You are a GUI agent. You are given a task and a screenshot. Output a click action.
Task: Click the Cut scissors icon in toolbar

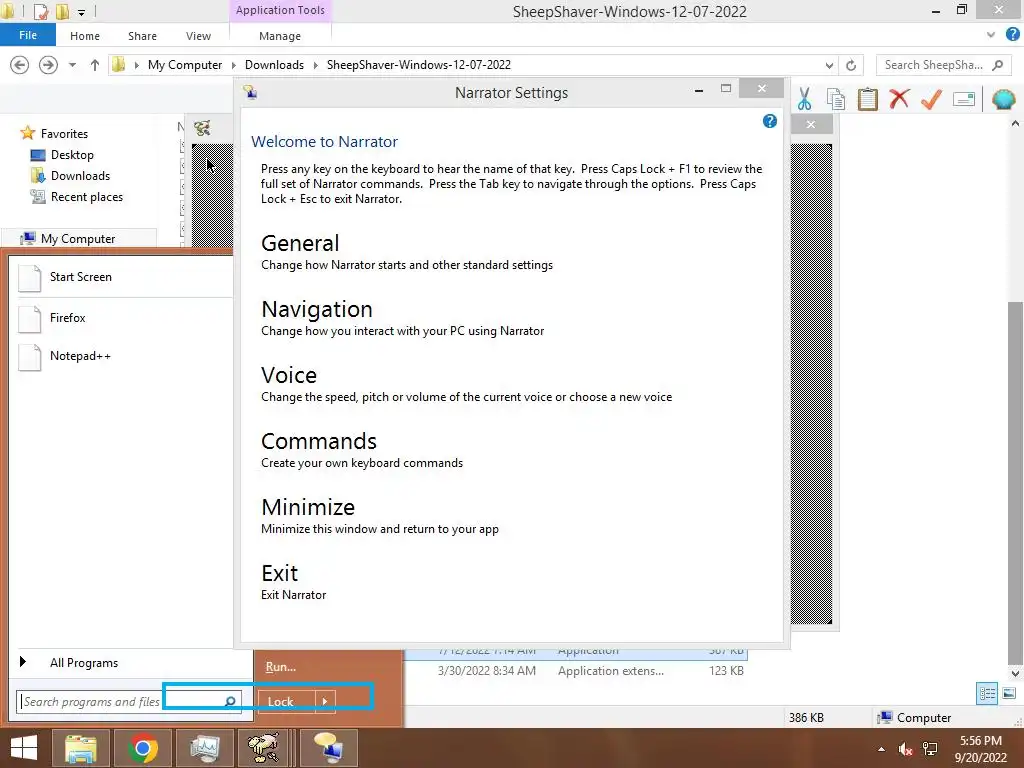click(804, 99)
